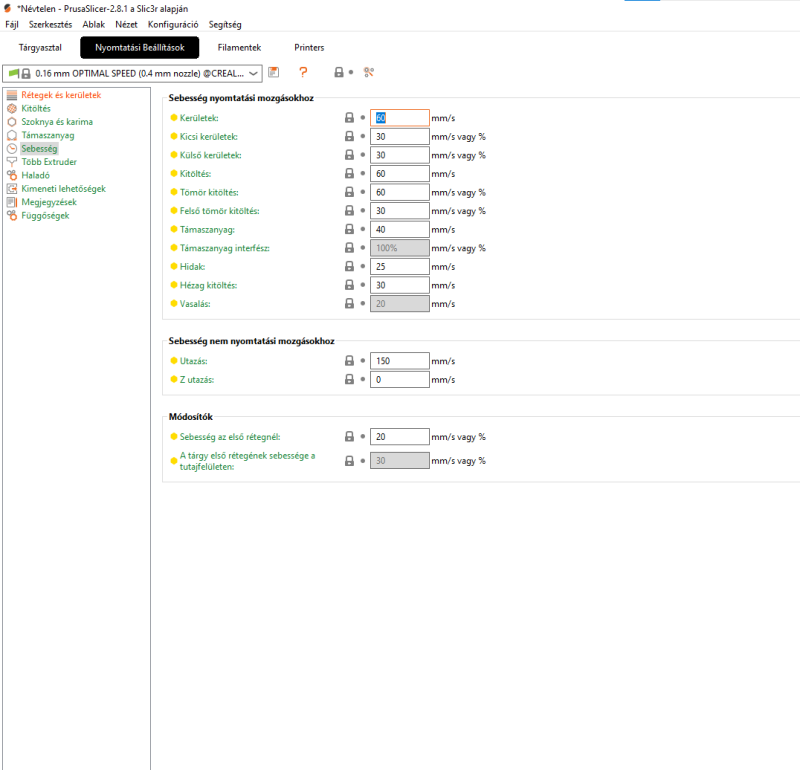Open the Haladó settings page
Image resolution: width=800 pixels, height=770 pixels.
(36, 175)
